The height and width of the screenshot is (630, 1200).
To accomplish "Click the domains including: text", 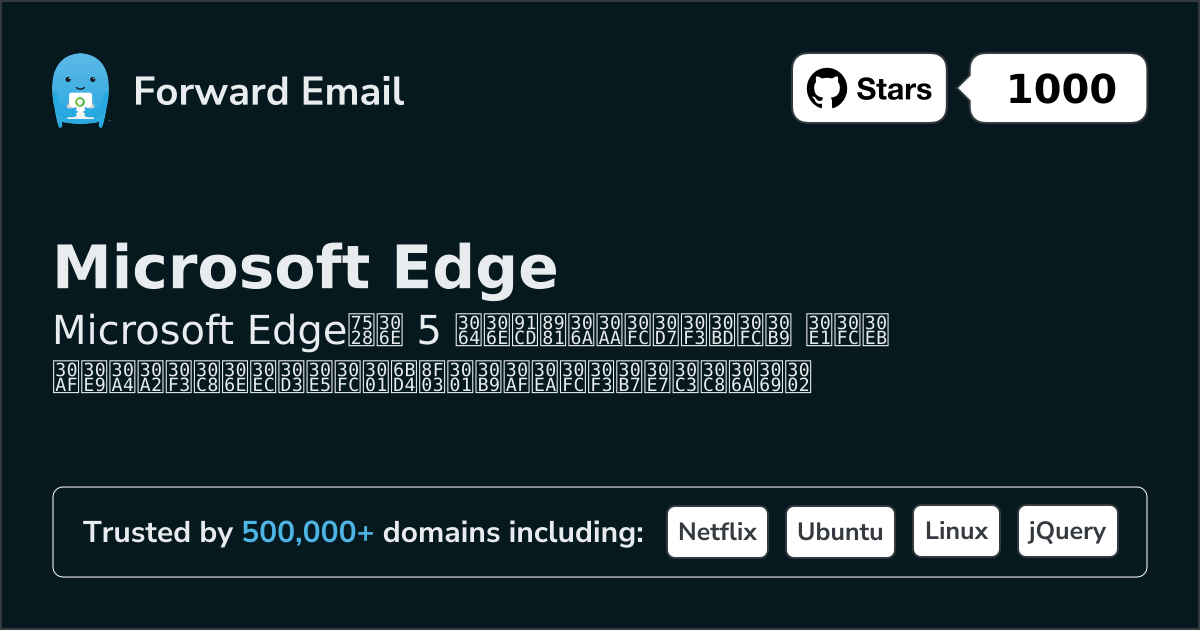I will (x=513, y=532).
